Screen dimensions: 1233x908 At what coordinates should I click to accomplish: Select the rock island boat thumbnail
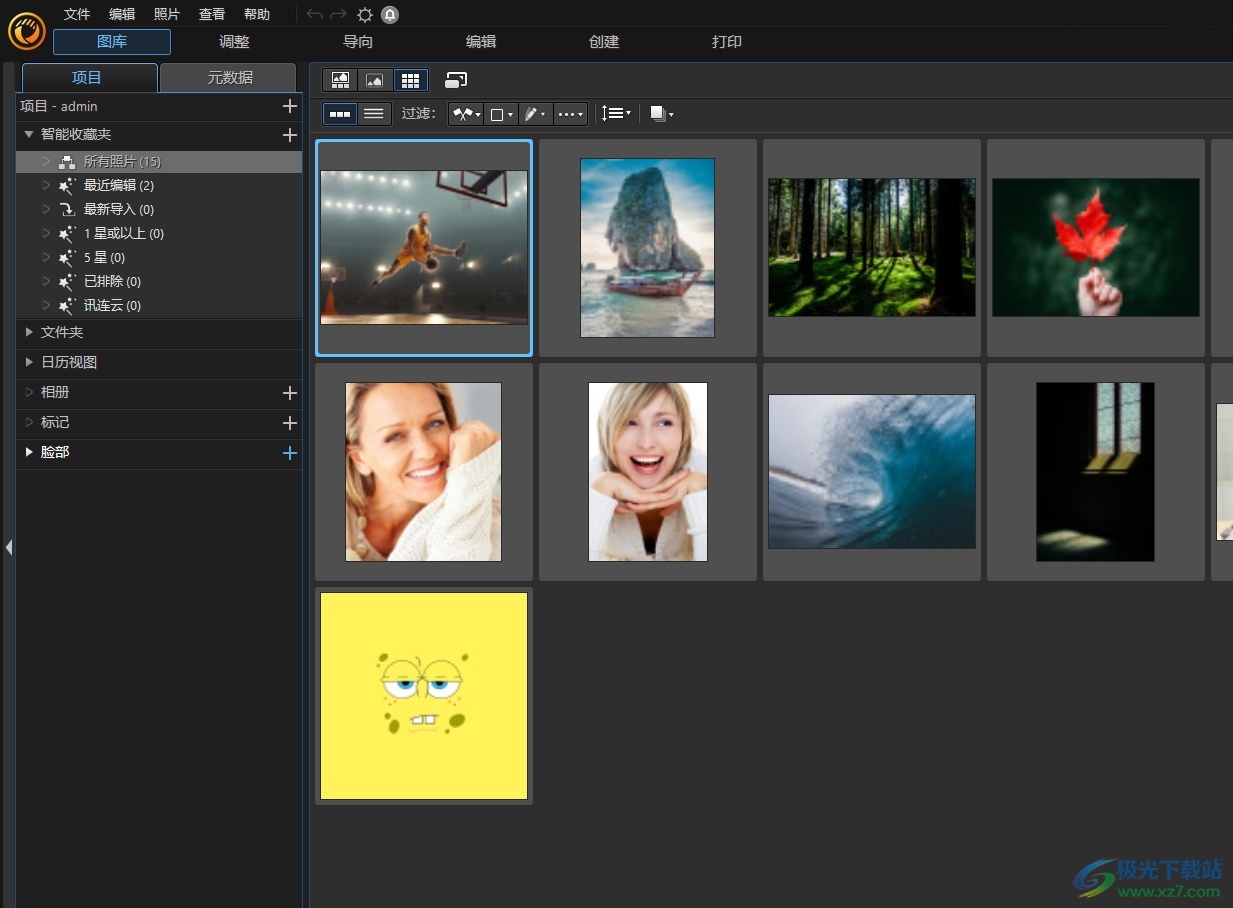pyautogui.click(x=648, y=248)
